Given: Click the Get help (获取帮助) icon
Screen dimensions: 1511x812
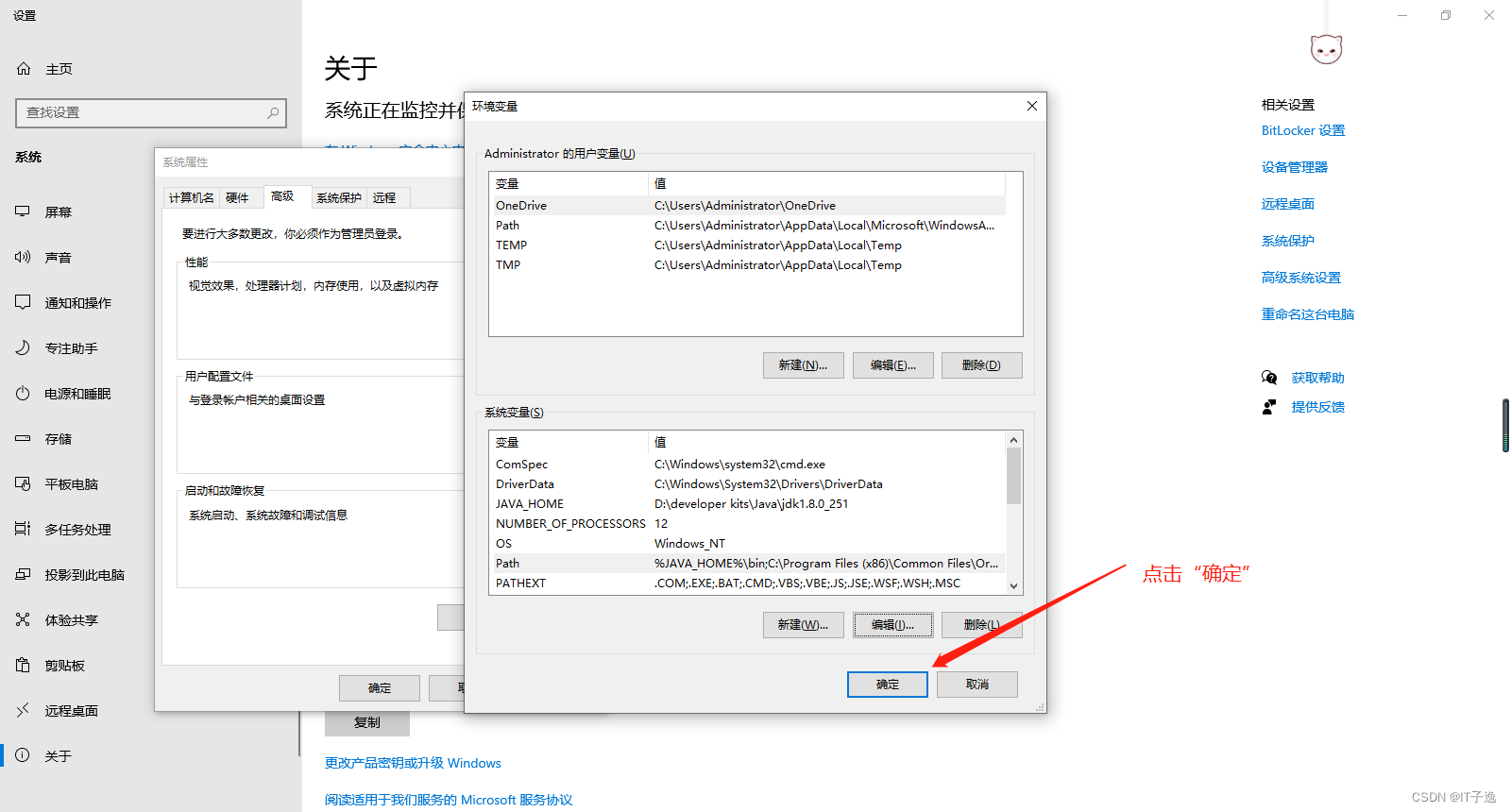Looking at the screenshot, I should pos(1269,378).
